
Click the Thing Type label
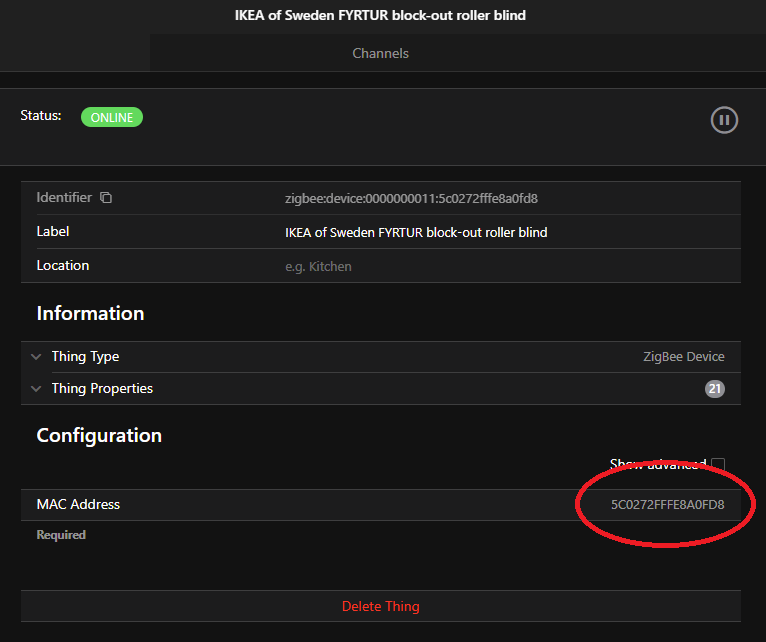tap(85, 357)
